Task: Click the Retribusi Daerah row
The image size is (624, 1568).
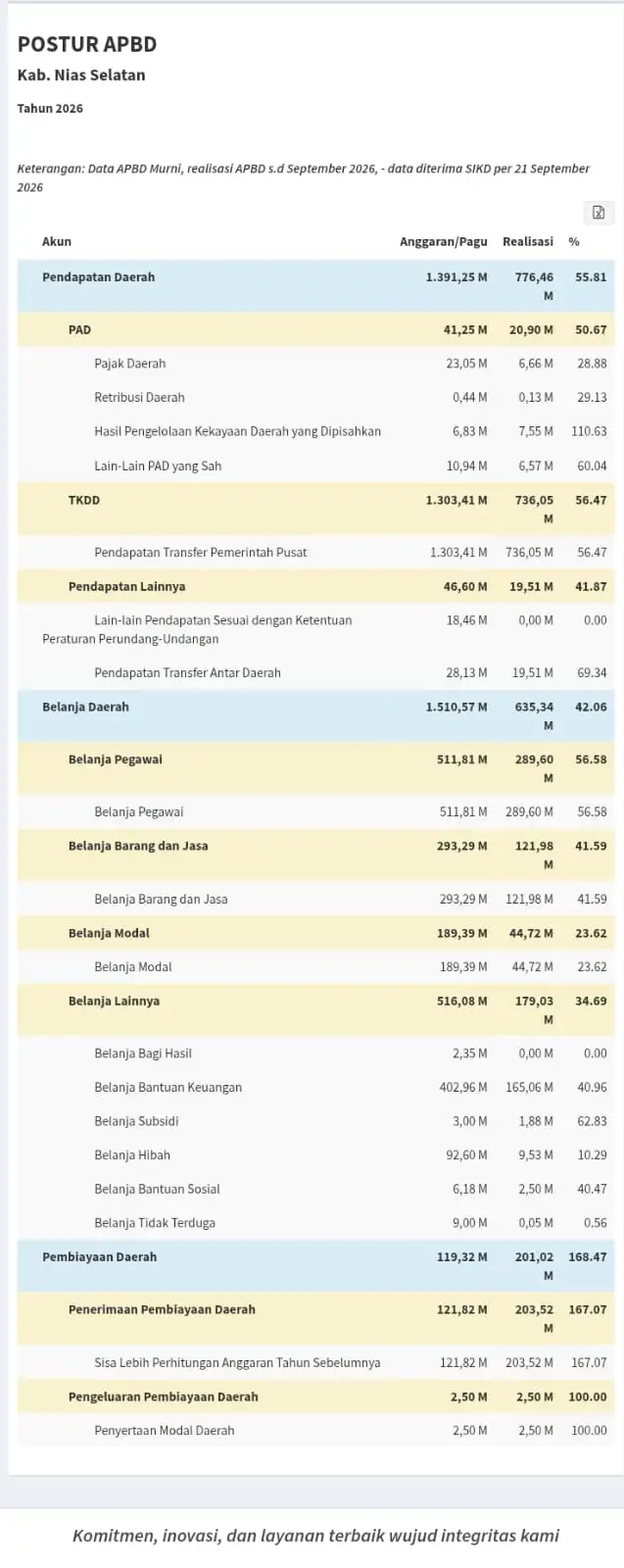Action: (315, 398)
